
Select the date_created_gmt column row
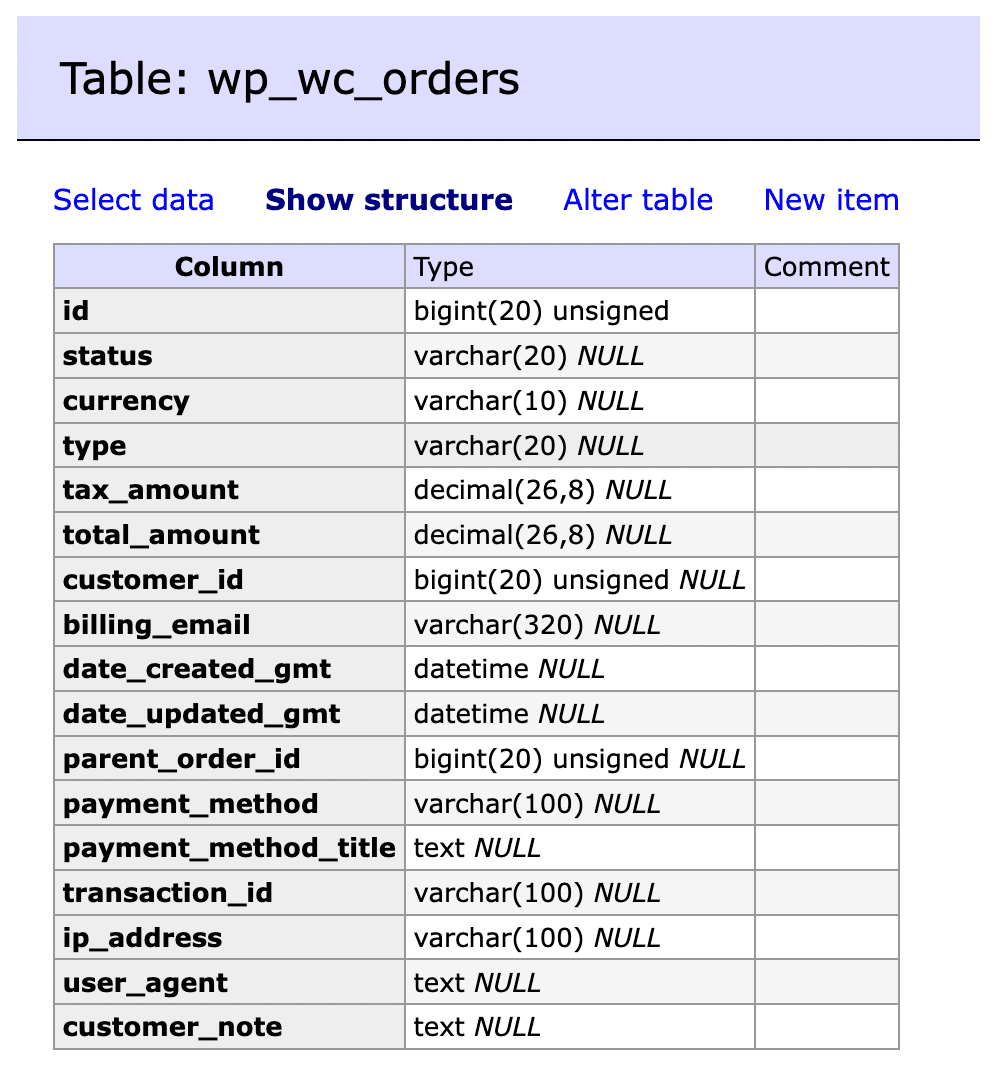pyautogui.click(x=197, y=668)
